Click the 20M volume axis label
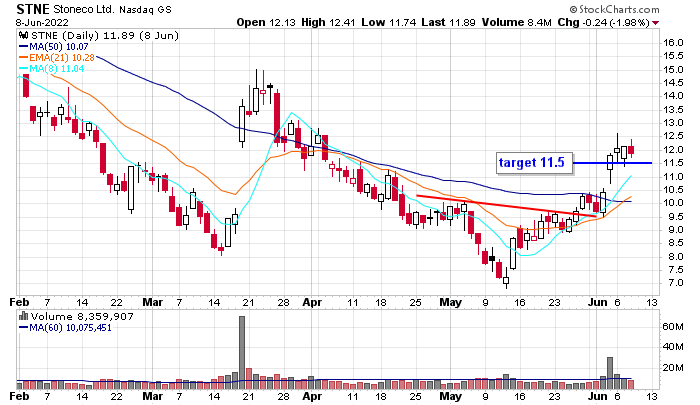The width and height of the screenshot is (700, 405). click(673, 368)
